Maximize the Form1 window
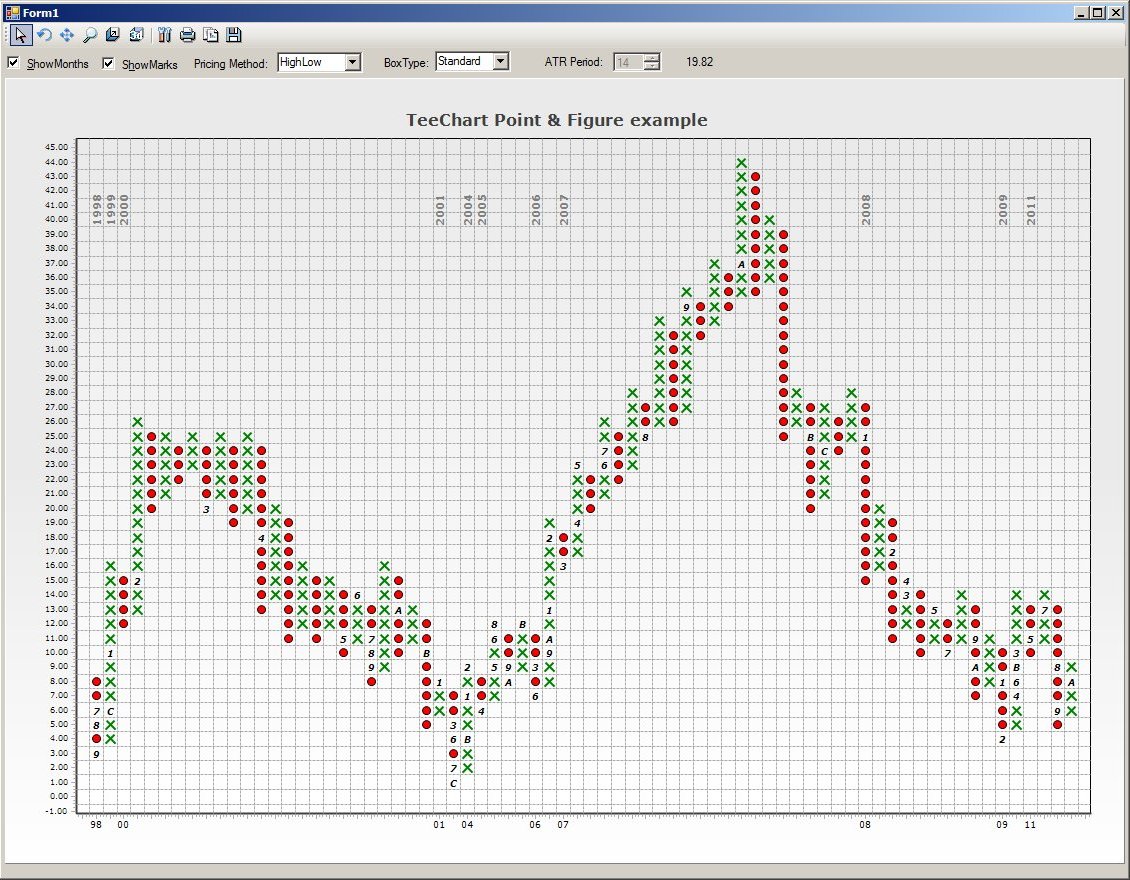The height and width of the screenshot is (880, 1130). (x=1097, y=12)
